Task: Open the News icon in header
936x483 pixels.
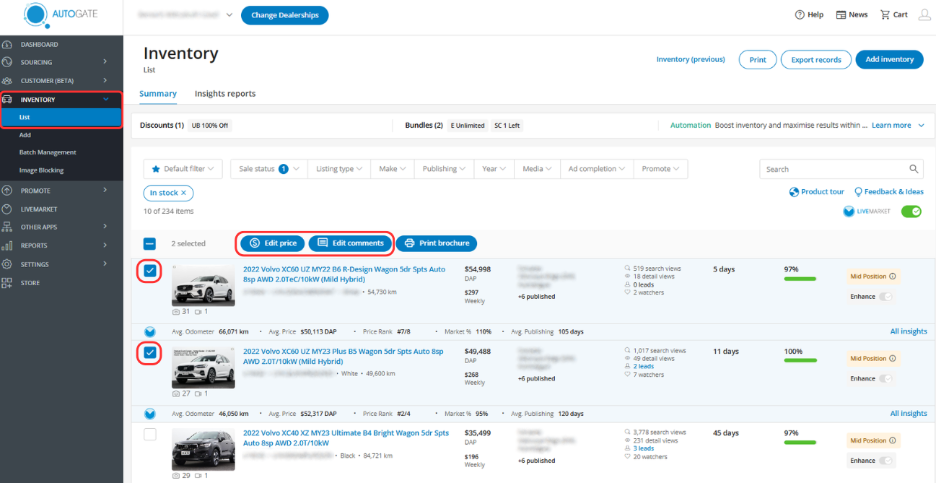Action: tap(841, 15)
